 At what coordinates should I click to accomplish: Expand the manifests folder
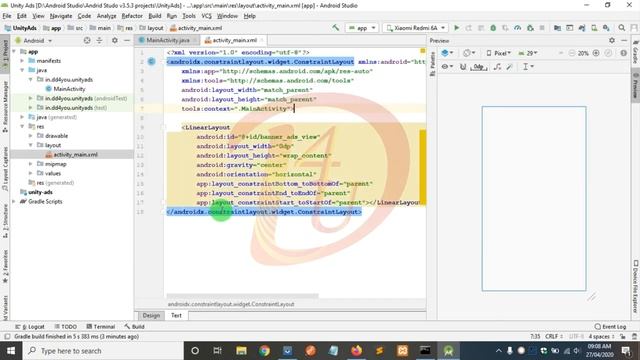point(22,60)
